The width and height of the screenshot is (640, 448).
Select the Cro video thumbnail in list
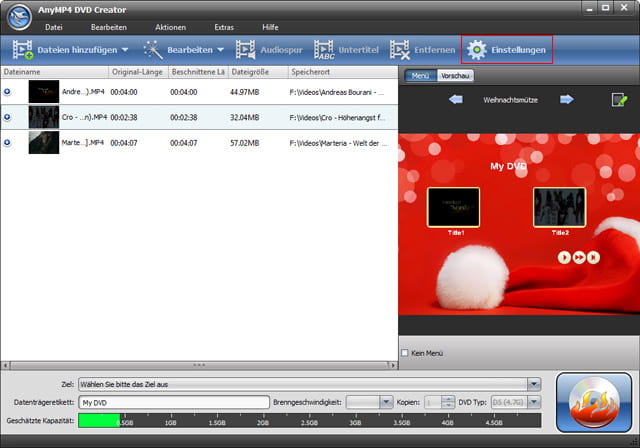pos(44,117)
